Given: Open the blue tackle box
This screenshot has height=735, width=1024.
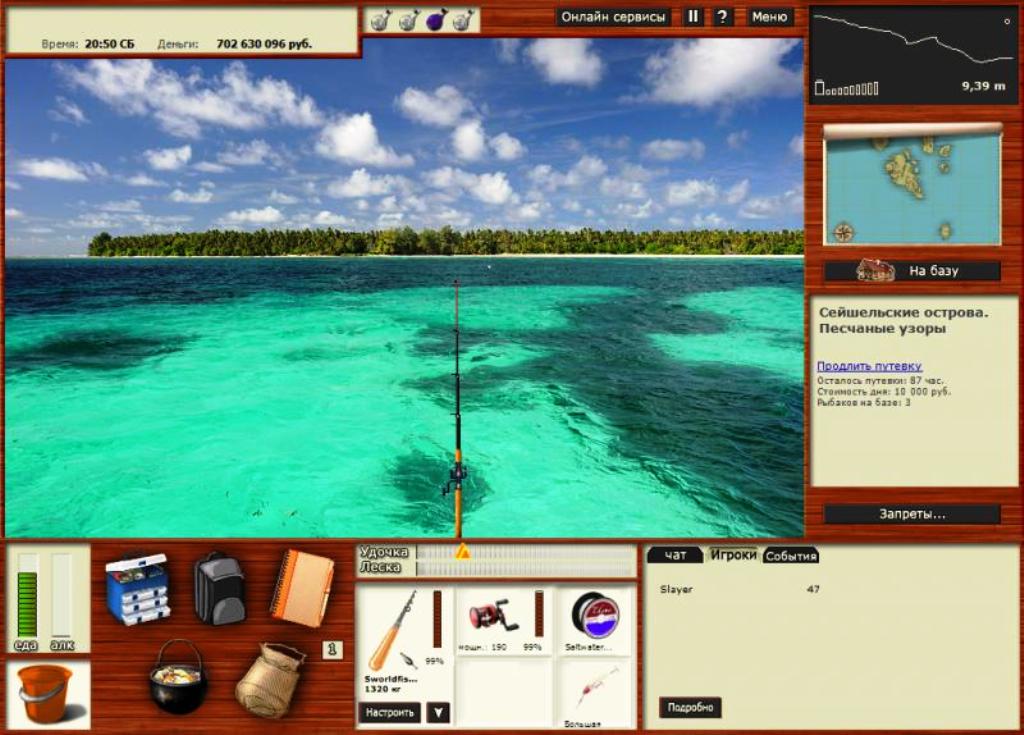Looking at the screenshot, I should point(137,588).
